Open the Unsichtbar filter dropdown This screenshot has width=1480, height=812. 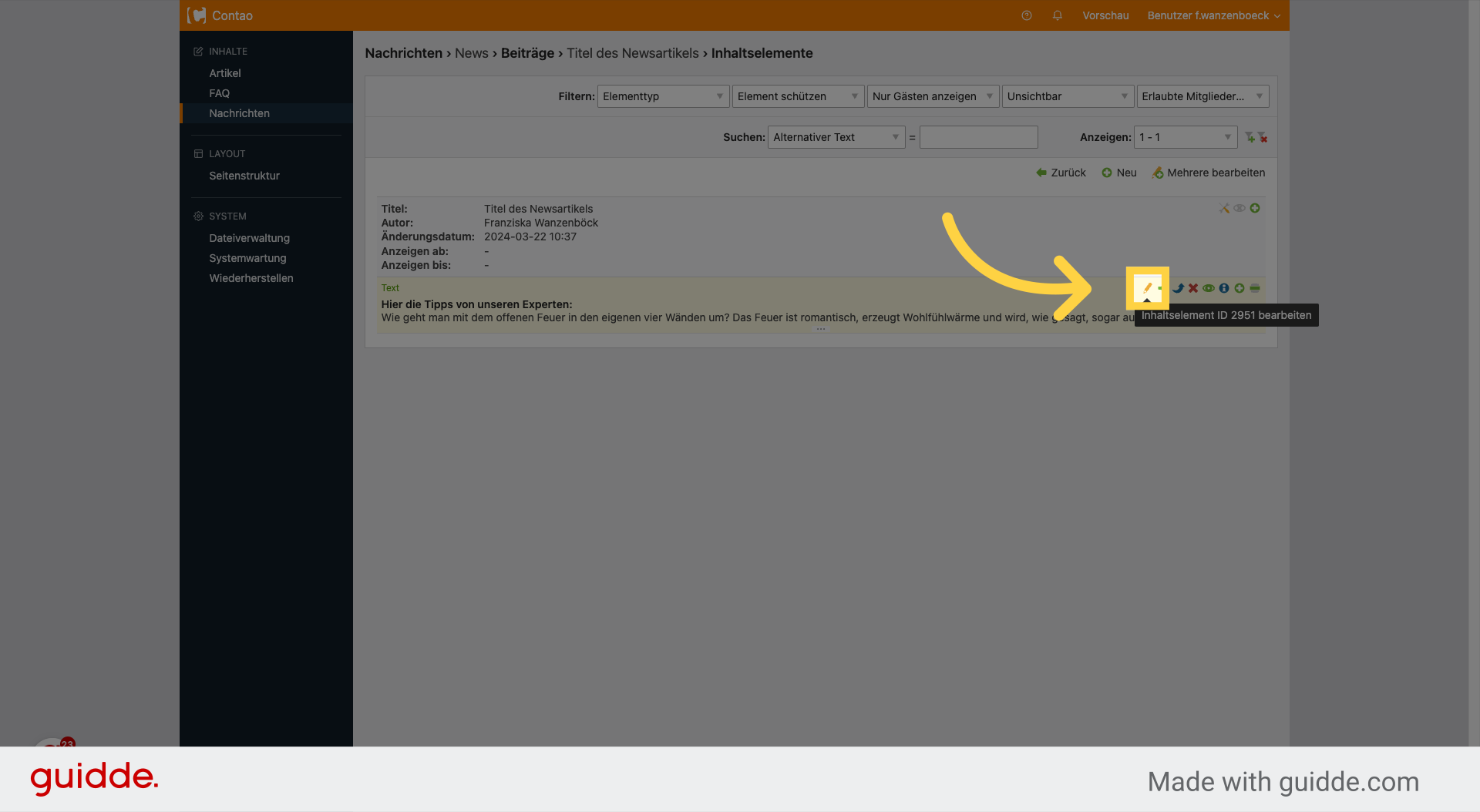pyautogui.click(x=1068, y=96)
